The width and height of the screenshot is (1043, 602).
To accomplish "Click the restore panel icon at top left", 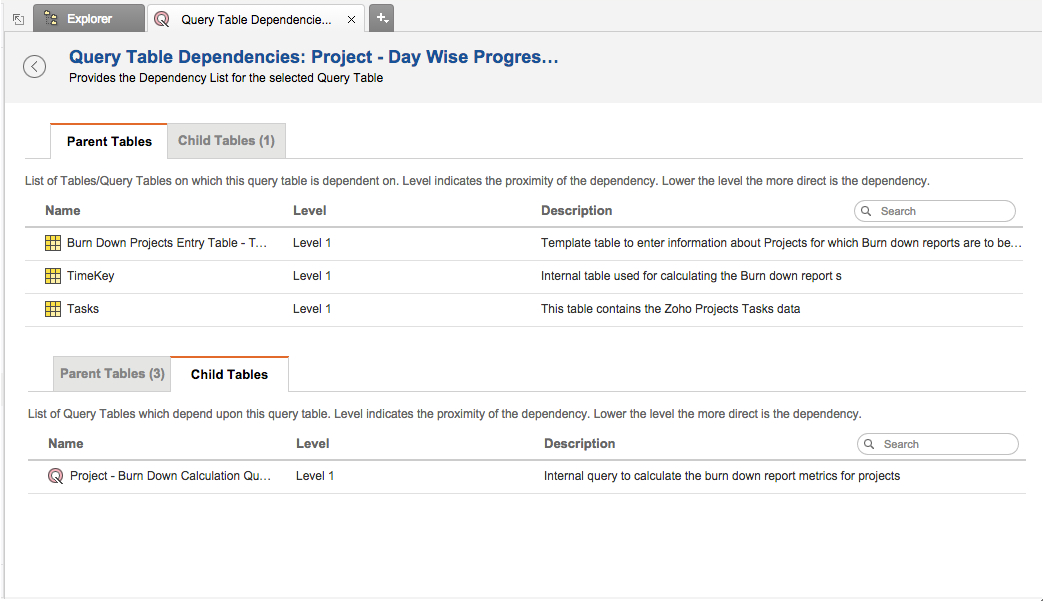I will pyautogui.click(x=18, y=19).
